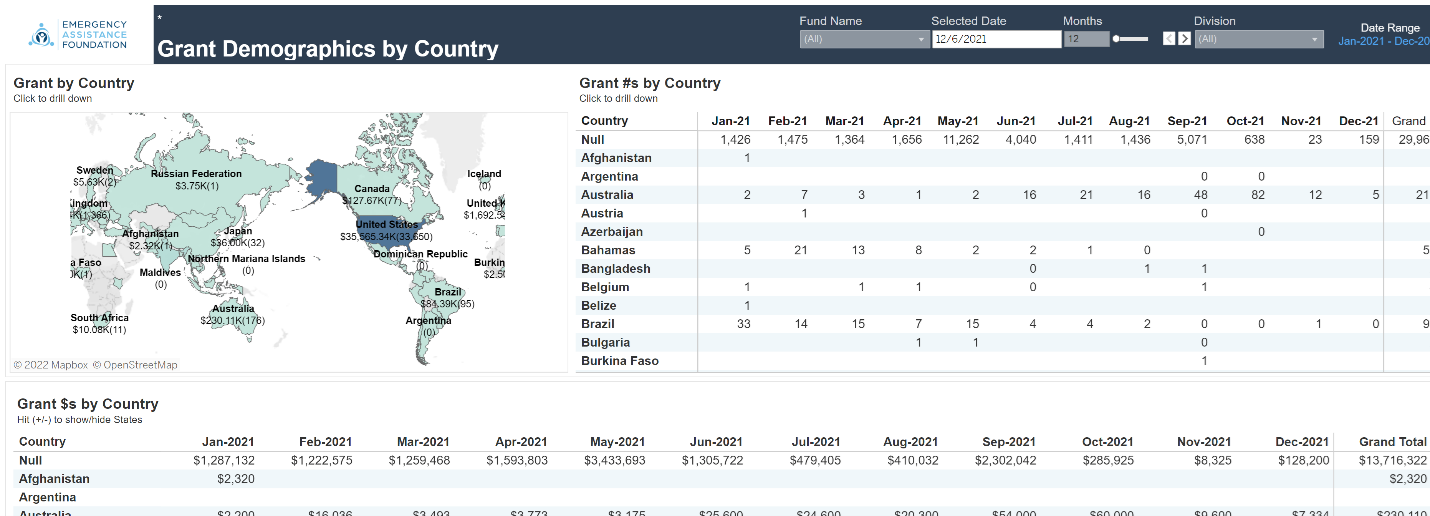Select South Africa label on the map
Screen dimensions: 1430x516
point(99,318)
